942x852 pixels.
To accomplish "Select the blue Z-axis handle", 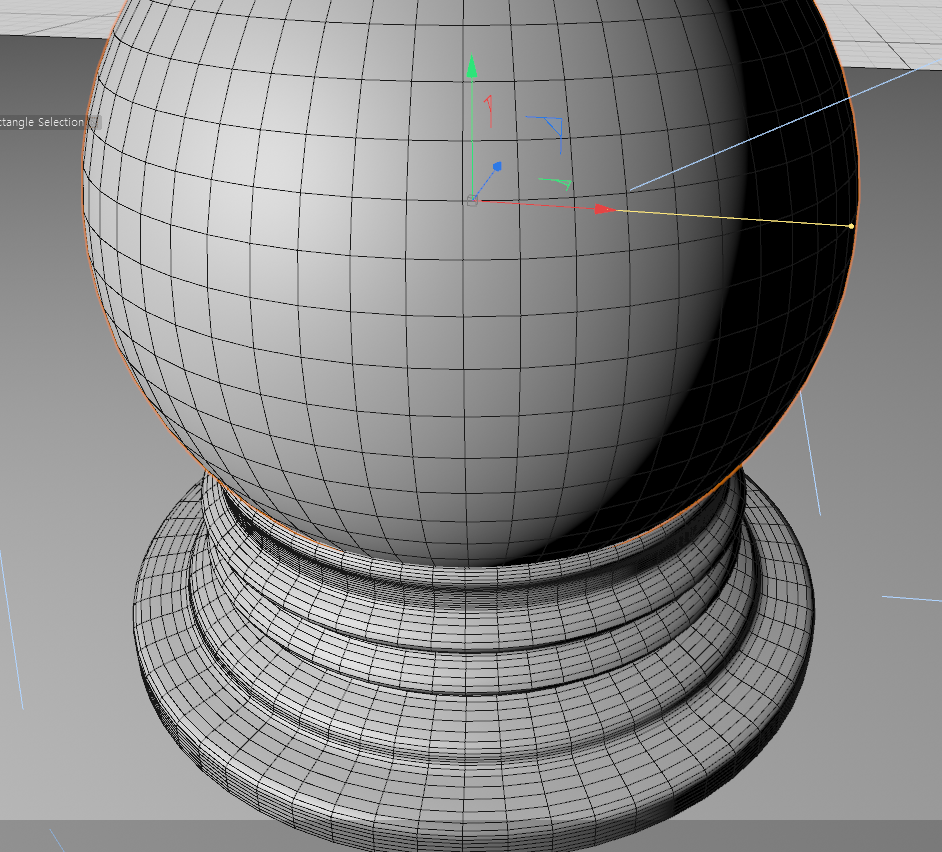I will [x=497, y=166].
